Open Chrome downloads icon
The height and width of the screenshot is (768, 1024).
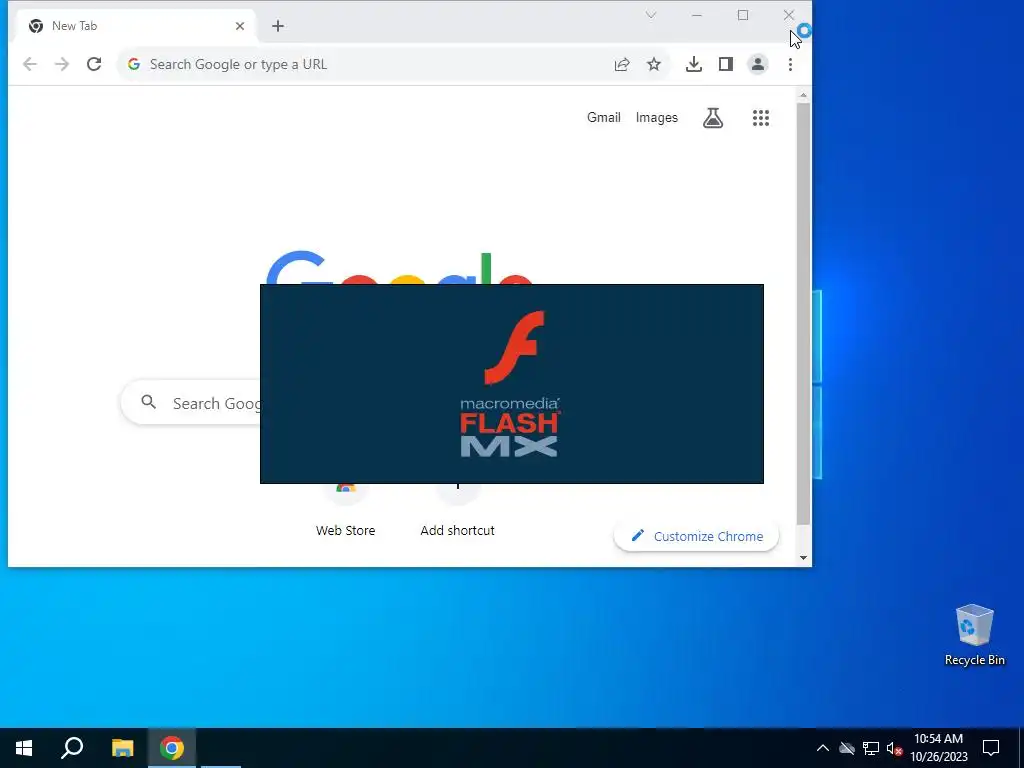pyautogui.click(x=694, y=64)
